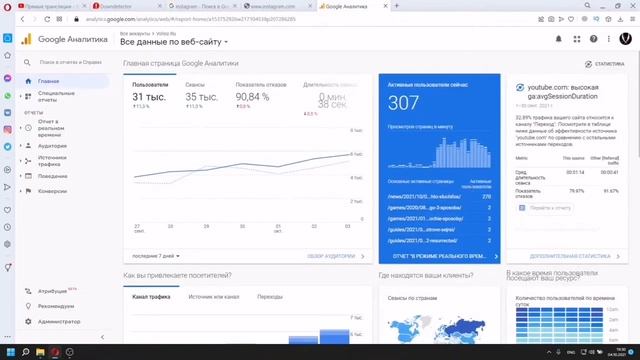640x360 pixels.
Task: Open Windows taskbar search
Action: click(25, 352)
